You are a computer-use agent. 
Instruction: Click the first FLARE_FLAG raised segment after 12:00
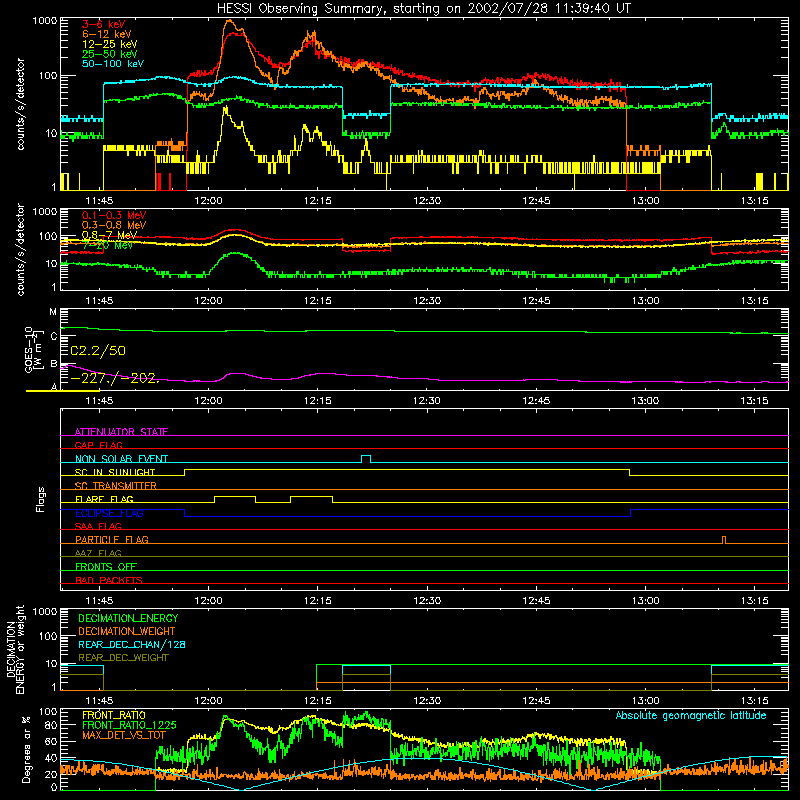[235, 497]
